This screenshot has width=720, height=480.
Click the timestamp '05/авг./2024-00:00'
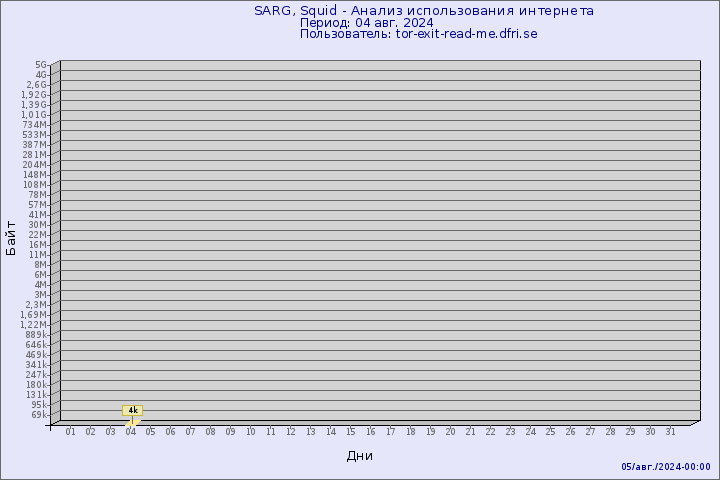(x=666, y=467)
